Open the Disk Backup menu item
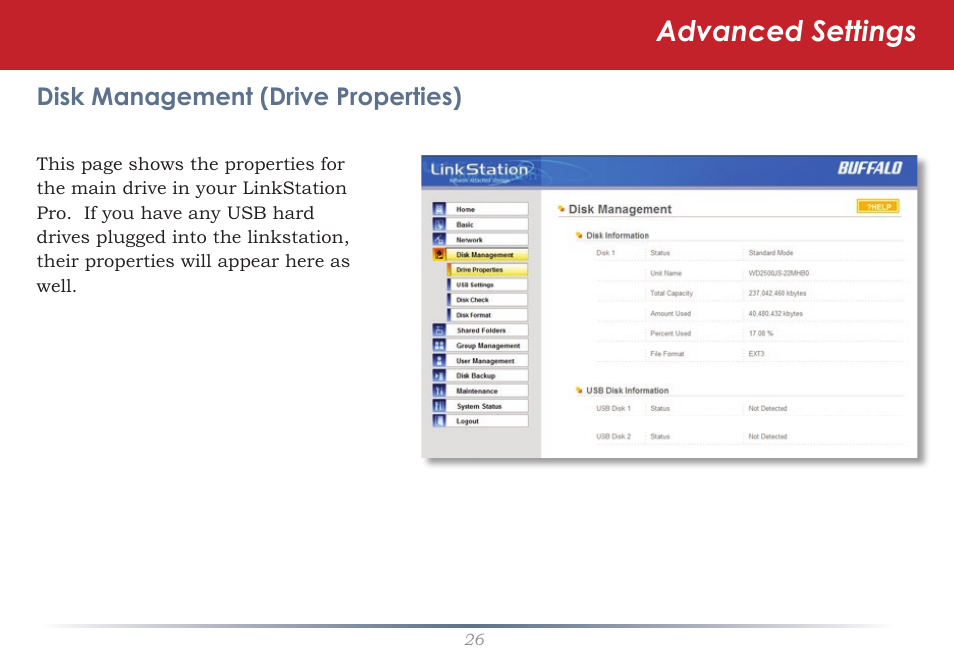The image size is (954, 661). tap(487, 376)
